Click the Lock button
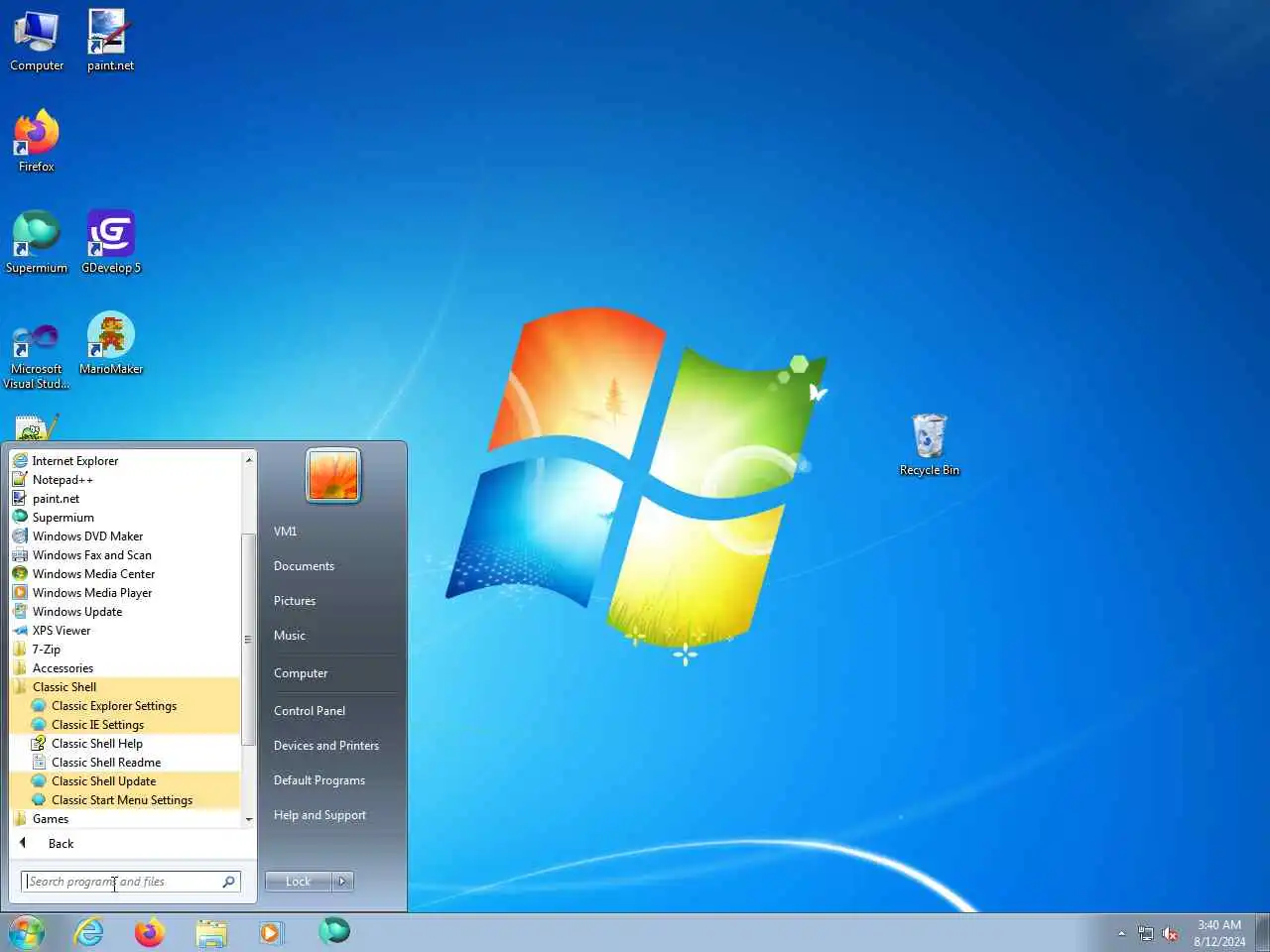Image resolution: width=1270 pixels, height=952 pixels. (x=298, y=881)
